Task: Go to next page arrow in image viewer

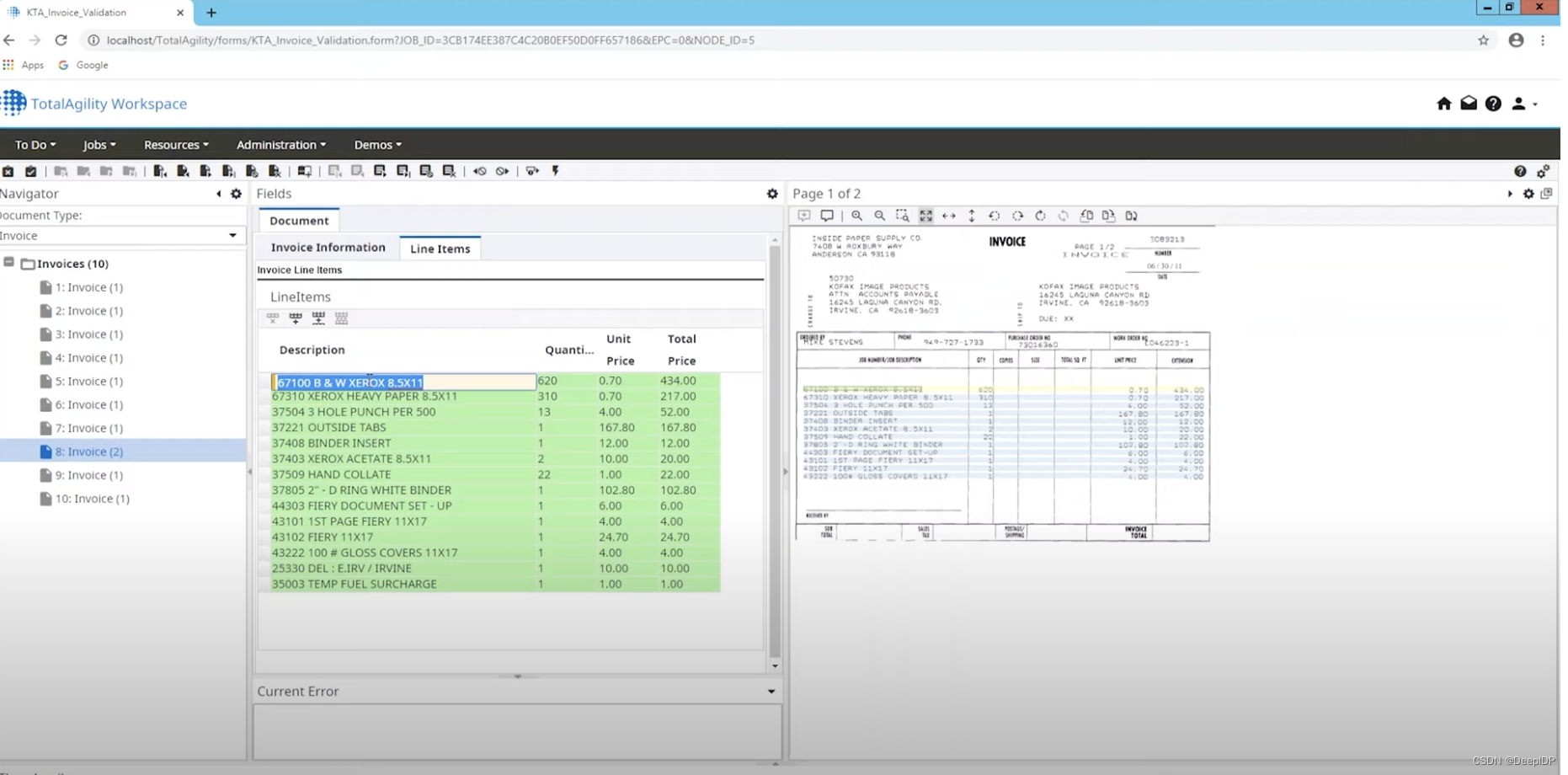Action: pos(1510,194)
